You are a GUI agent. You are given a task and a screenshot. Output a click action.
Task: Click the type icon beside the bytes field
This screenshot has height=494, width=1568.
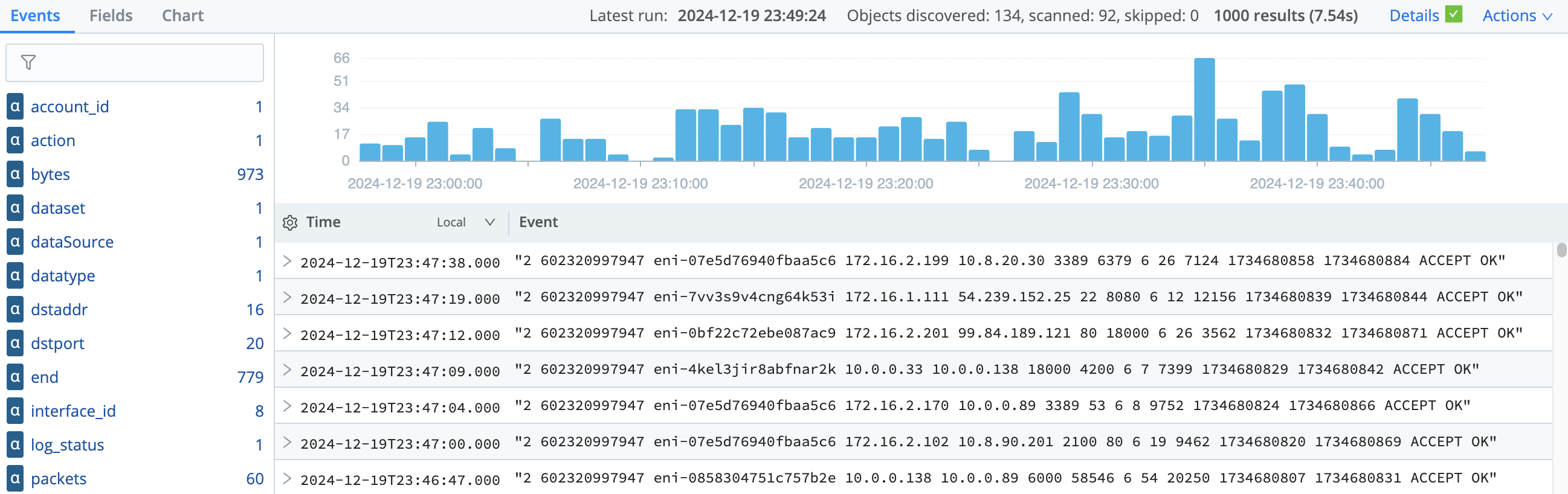(x=15, y=174)
